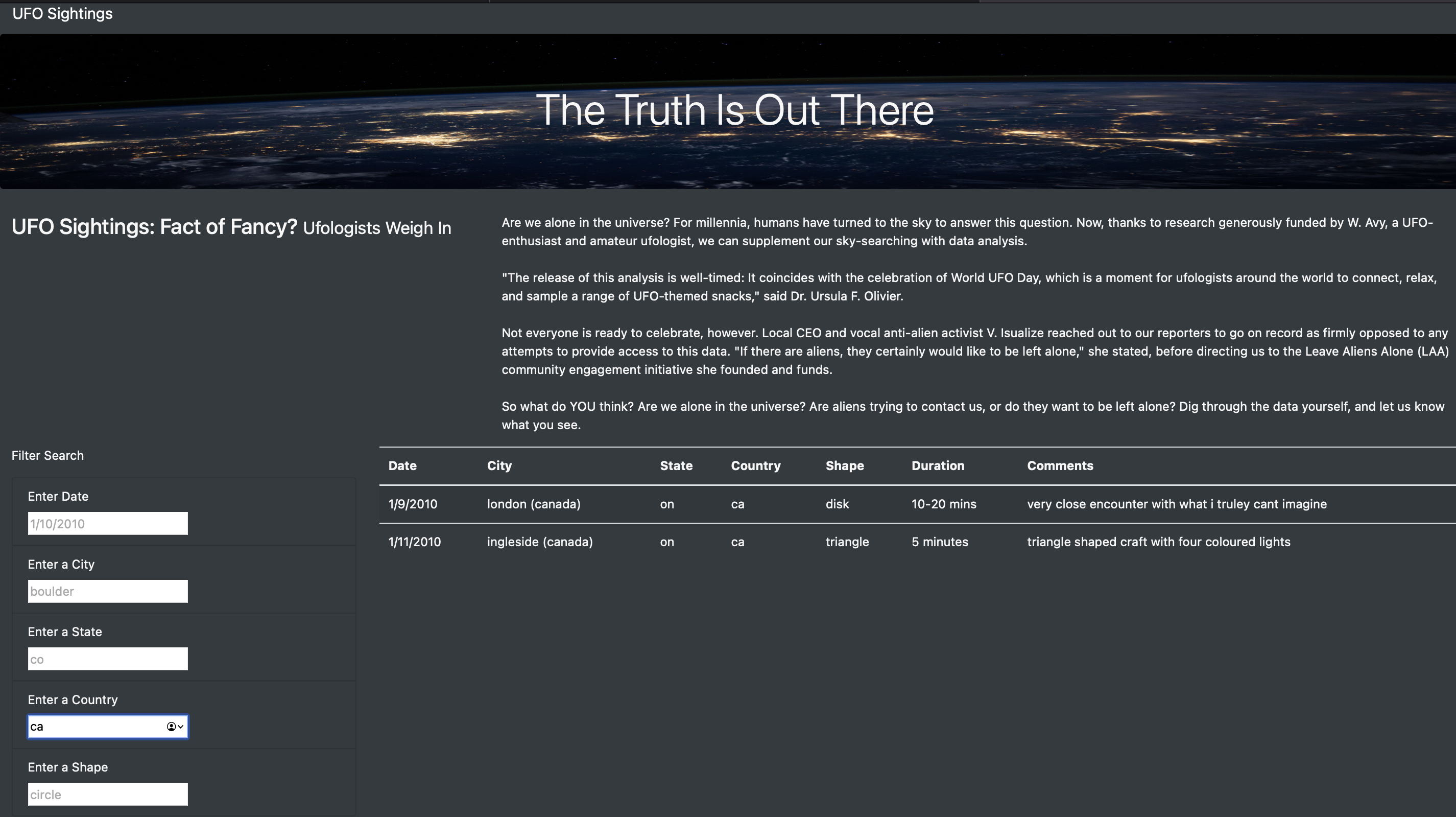This screenshot has width=1456, height=817.
Task: Click the Filter Search heading
Action: 47,455
